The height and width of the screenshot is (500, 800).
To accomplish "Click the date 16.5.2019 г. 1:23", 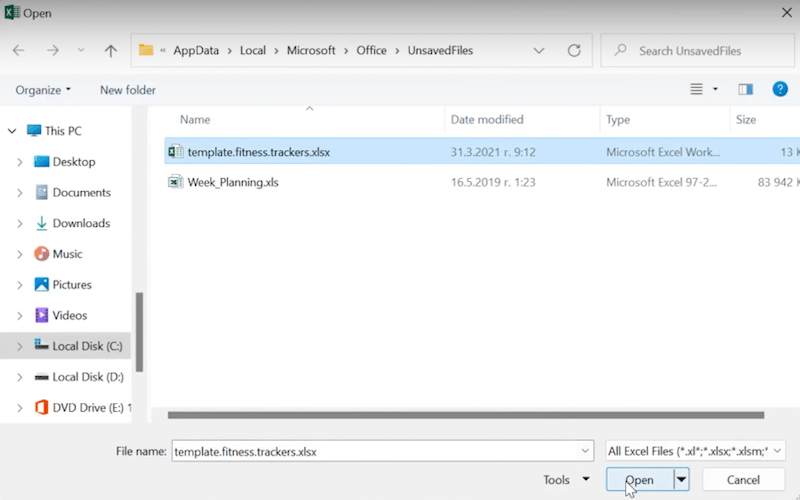I will [493, 182].
